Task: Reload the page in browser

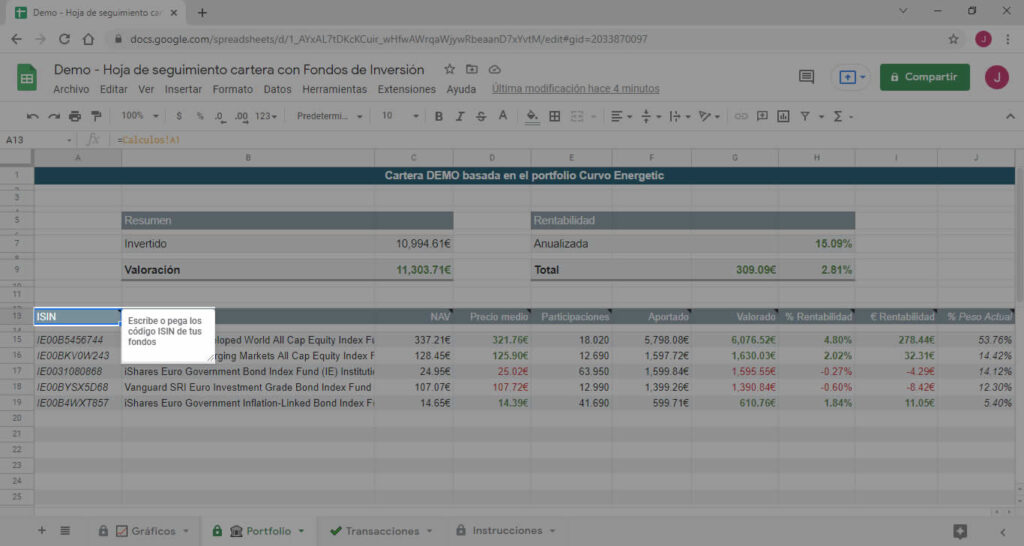Action: [64, 39]
